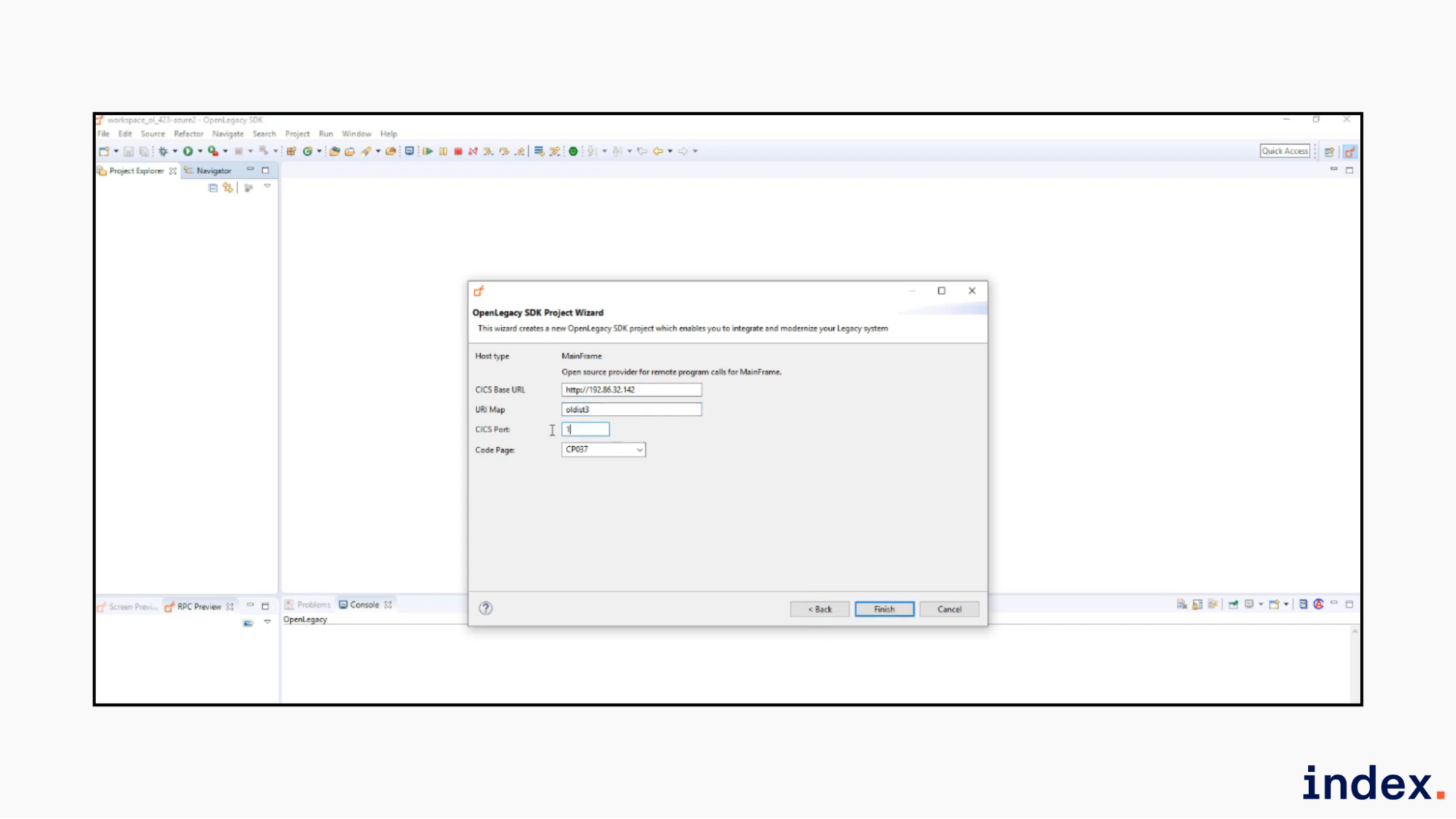Click the Debug bug toolbar icon
Image resolution: width=1456 pixels, height=819 pixels.
(163, 151)
